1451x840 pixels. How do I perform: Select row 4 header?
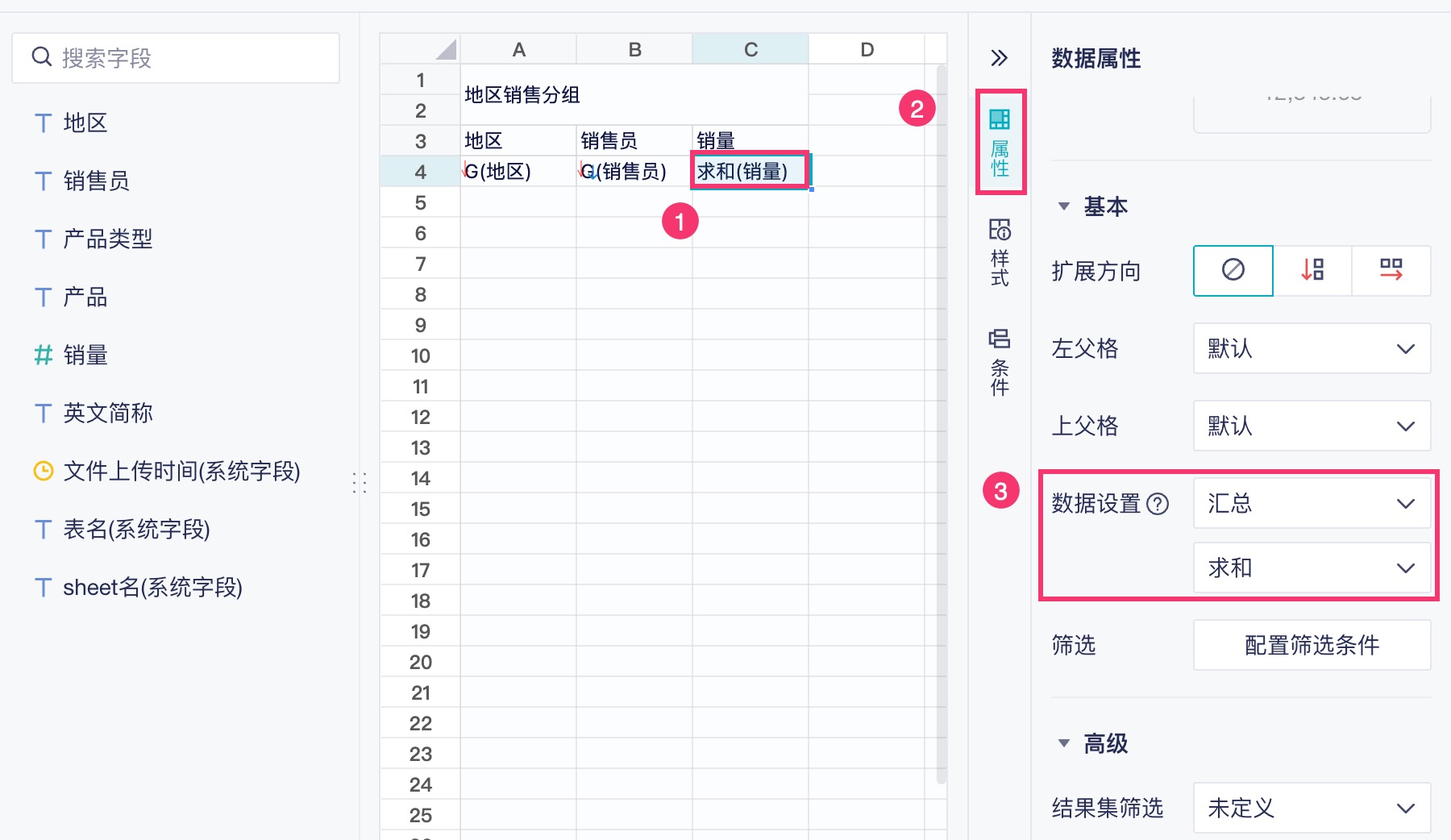point(420,172)
